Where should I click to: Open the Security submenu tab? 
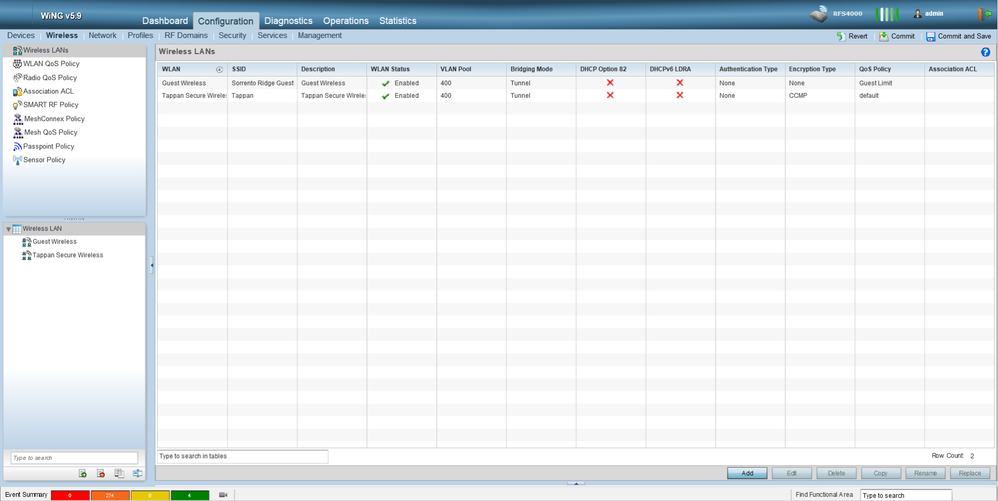232,36
